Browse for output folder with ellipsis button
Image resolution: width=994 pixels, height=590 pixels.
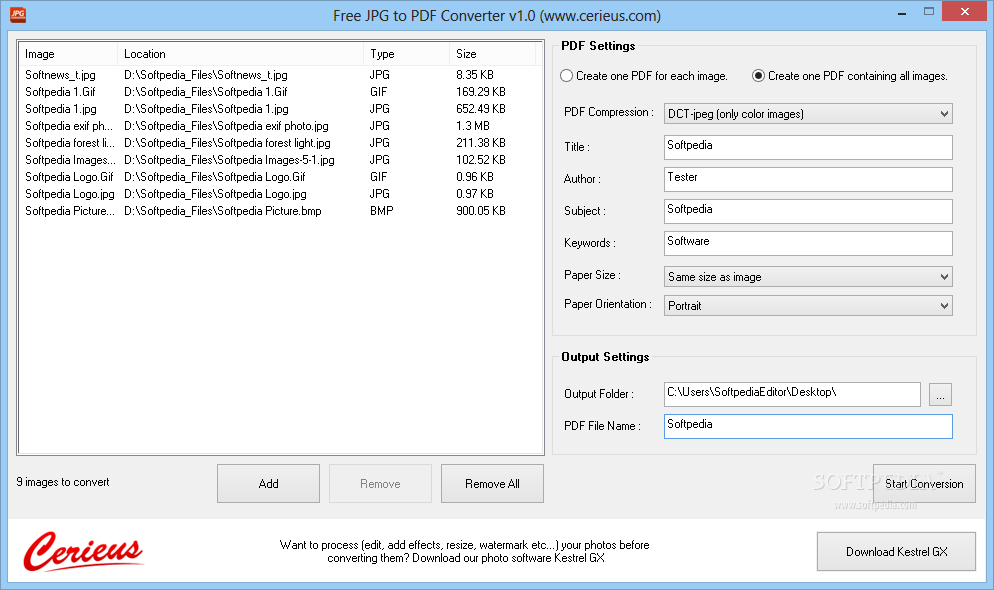(x=940, y=394)
